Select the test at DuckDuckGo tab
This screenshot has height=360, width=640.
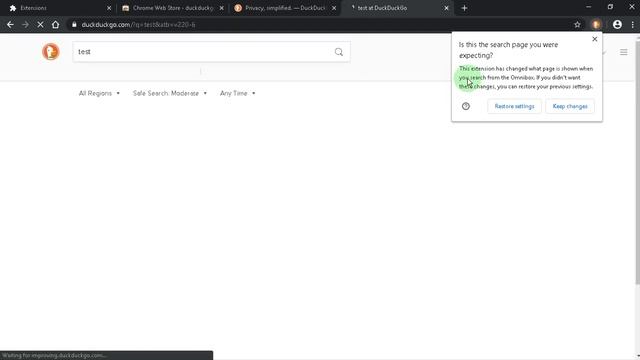tap(397, 8)
